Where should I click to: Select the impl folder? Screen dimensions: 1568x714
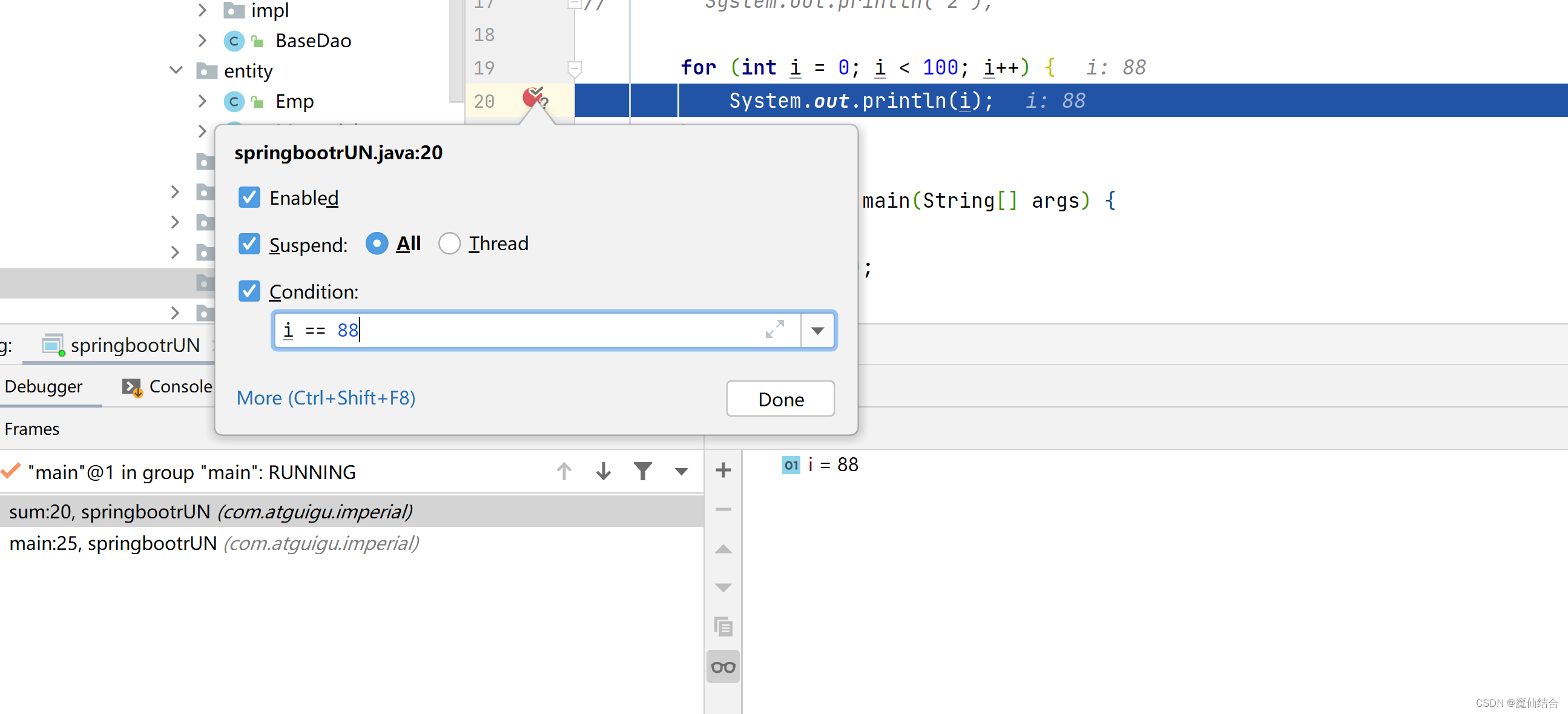click(x=270, y=10)
